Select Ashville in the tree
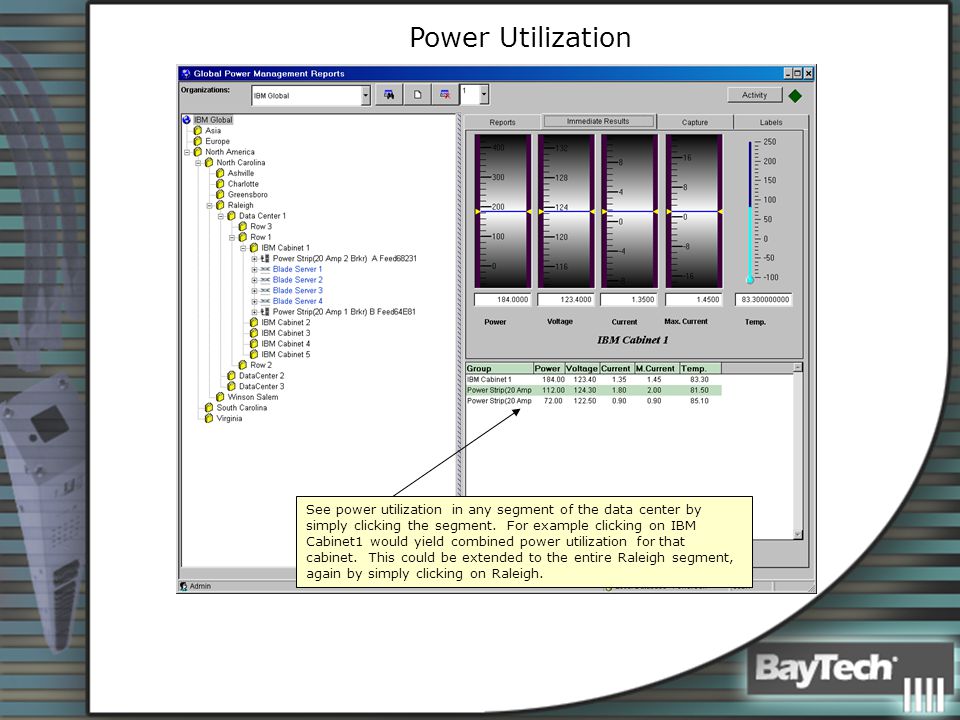Image resolution: width=960 pixels, height=720 pixels. [x=241, y=173]
